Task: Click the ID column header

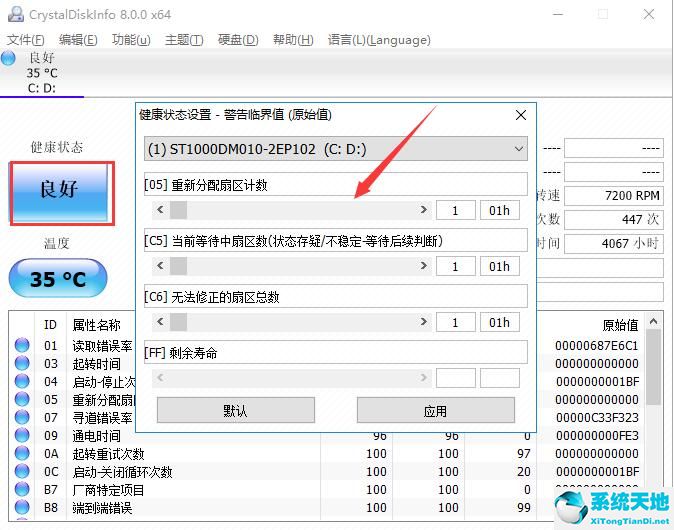Action: coord(50,325)
